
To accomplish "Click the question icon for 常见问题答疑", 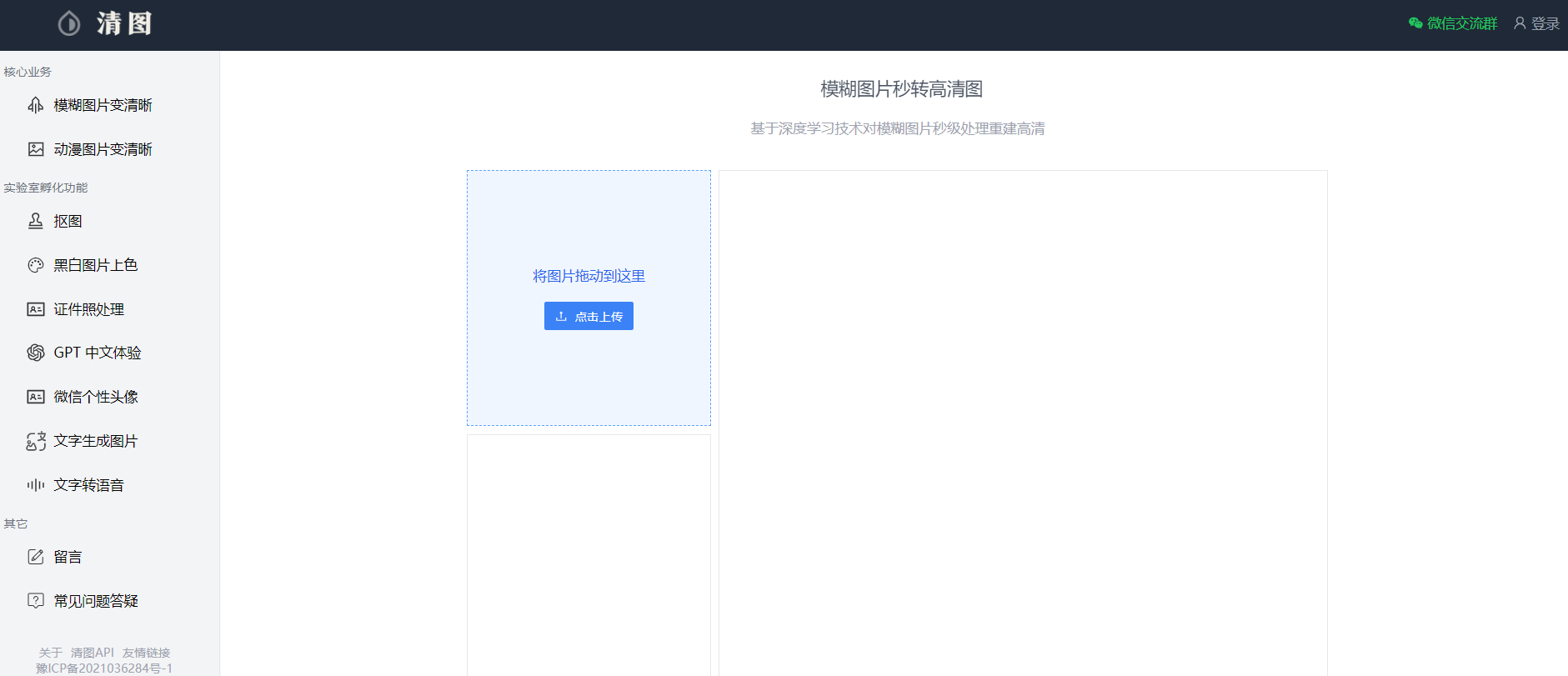I will click(x=36, y=601).
